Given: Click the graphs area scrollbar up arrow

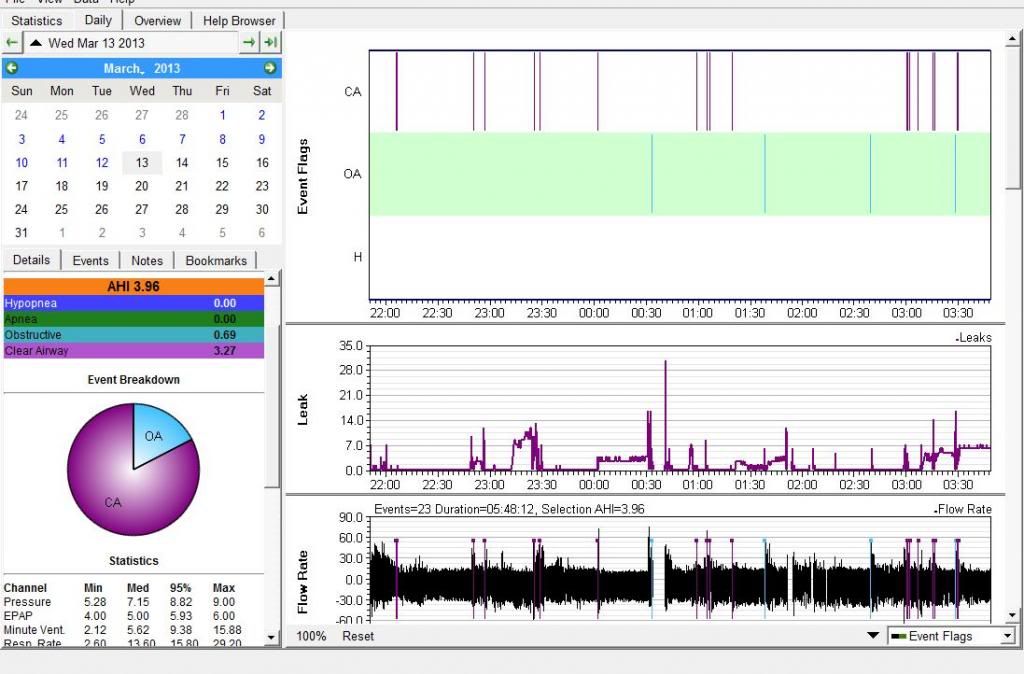Looking at the screenshot, I should coord(1012,40).
